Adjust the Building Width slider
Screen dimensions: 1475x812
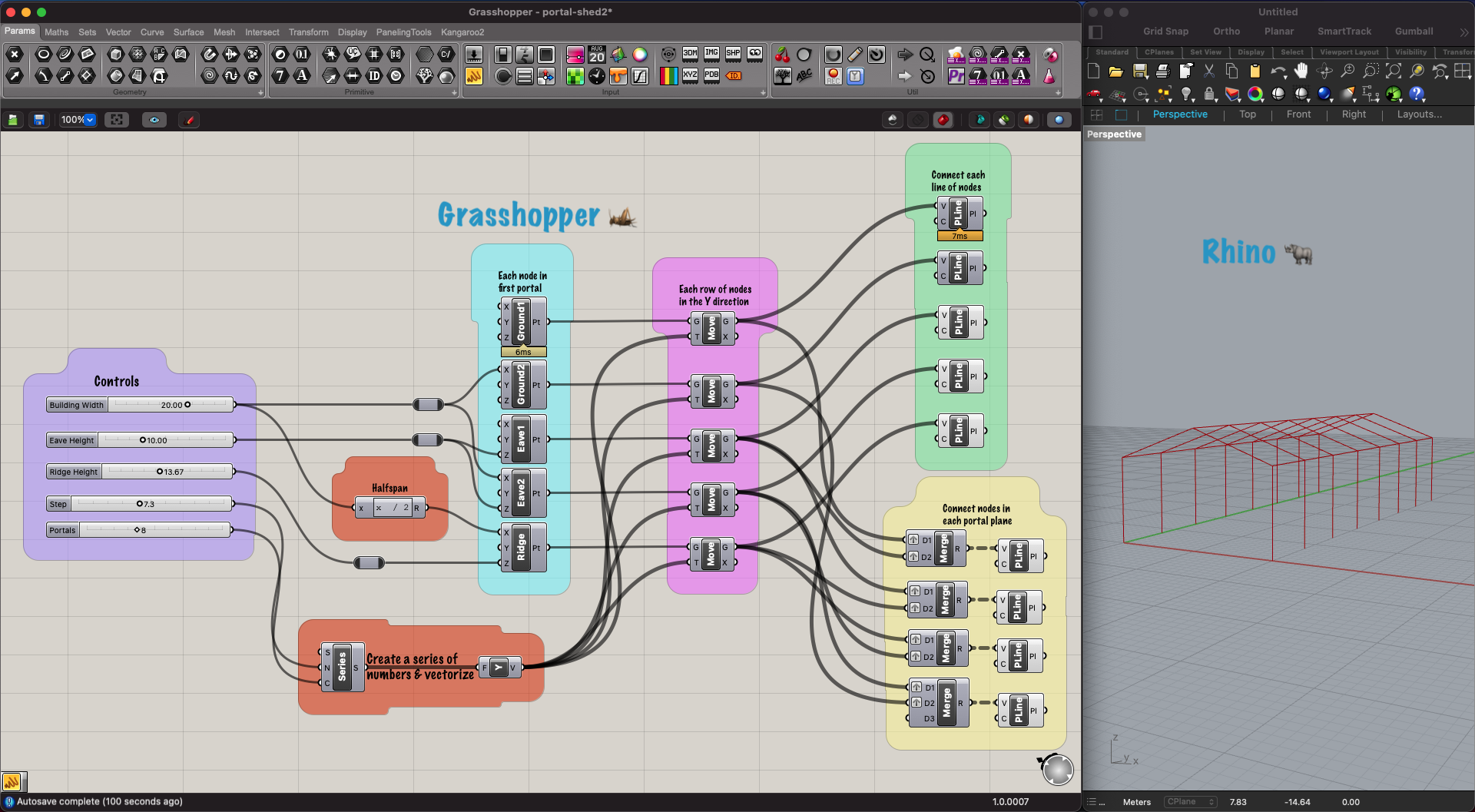(140, 405)
